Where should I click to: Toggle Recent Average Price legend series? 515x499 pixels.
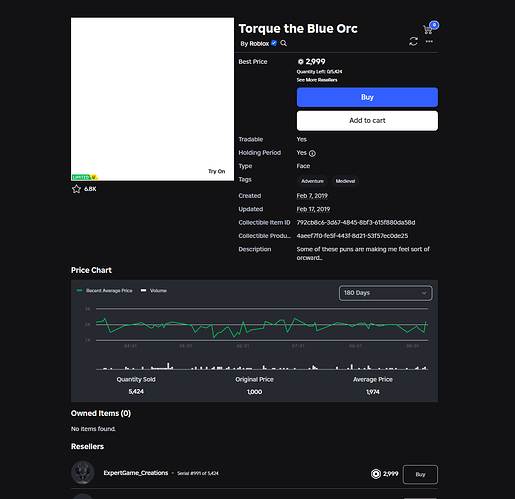pyautogui.click(x=105, y=291)
